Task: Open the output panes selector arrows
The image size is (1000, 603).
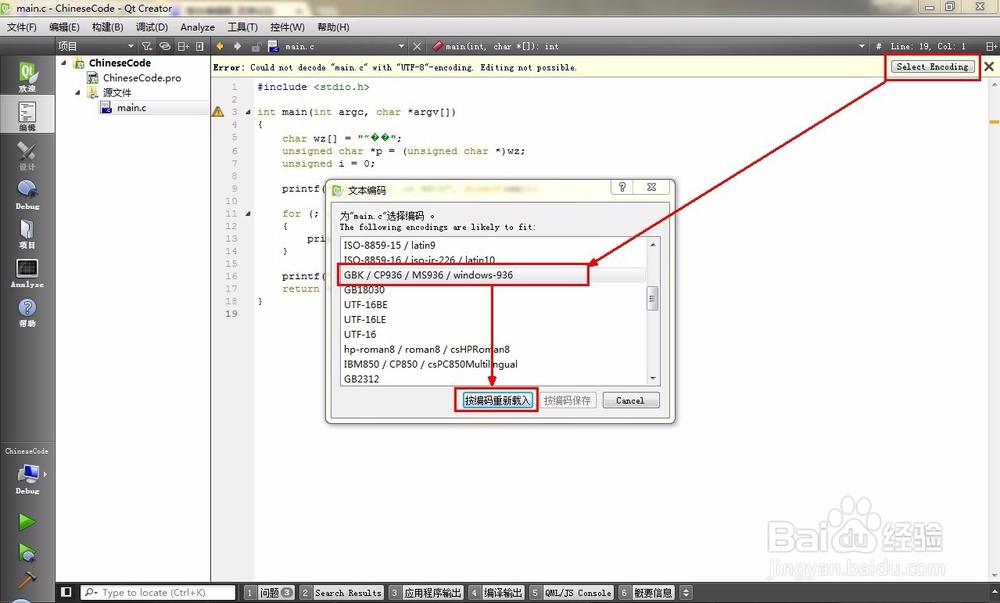Action: (686, 593)
